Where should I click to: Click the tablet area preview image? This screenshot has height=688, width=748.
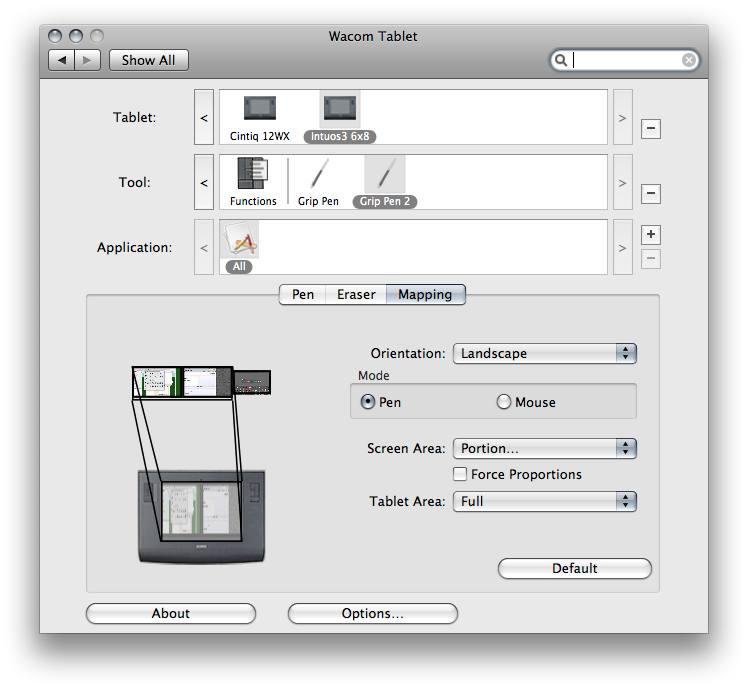[201, 517]
